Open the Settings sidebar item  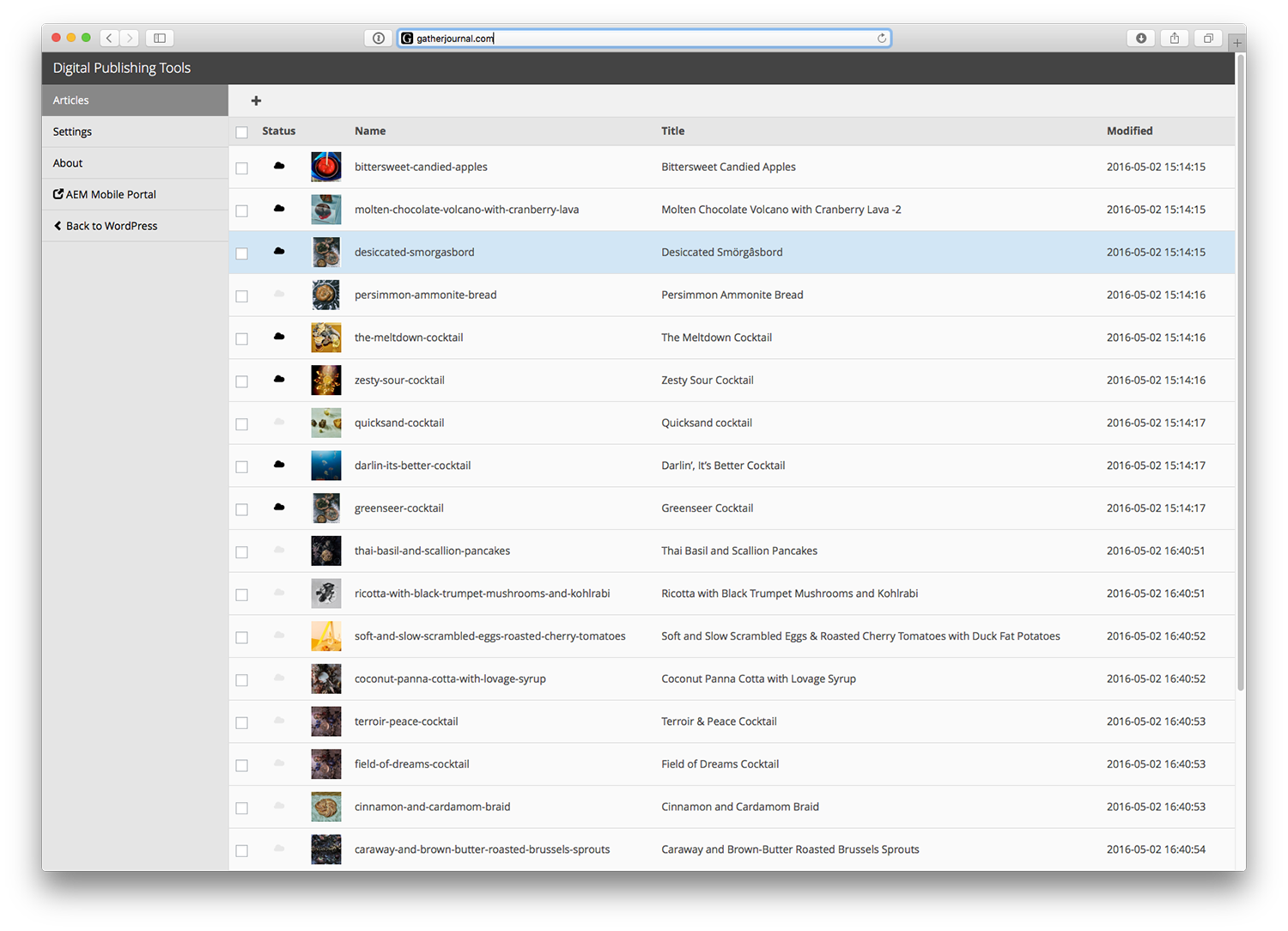point(135,131)
